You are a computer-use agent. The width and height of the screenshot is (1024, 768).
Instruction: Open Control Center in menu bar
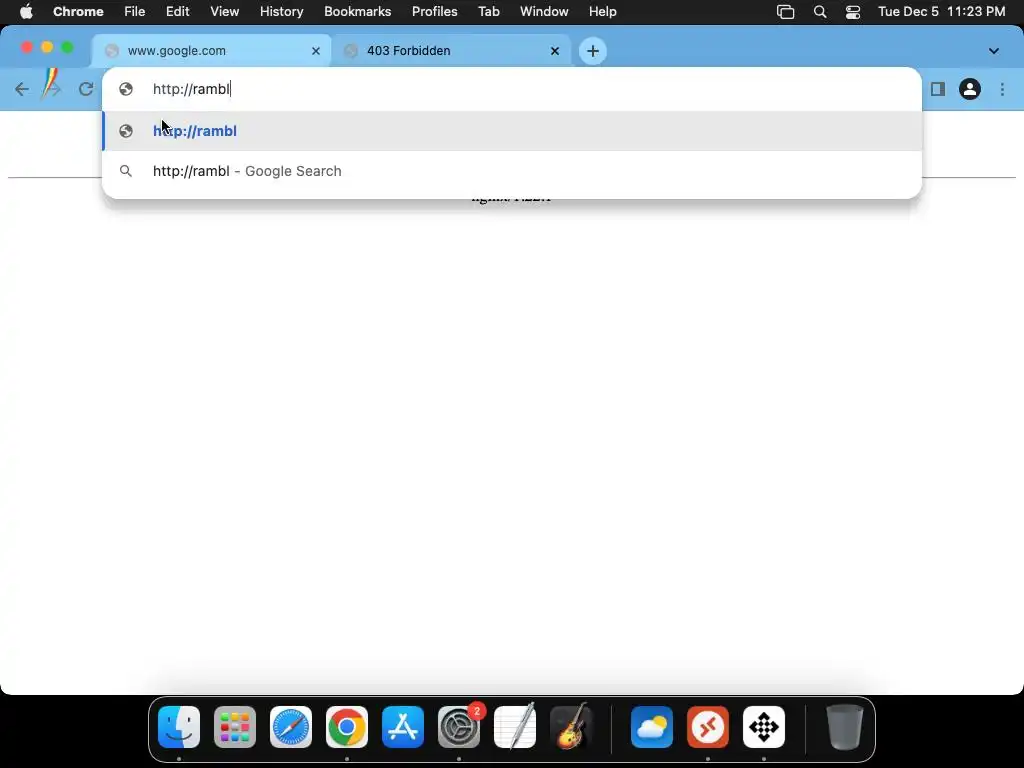[853, 12]
